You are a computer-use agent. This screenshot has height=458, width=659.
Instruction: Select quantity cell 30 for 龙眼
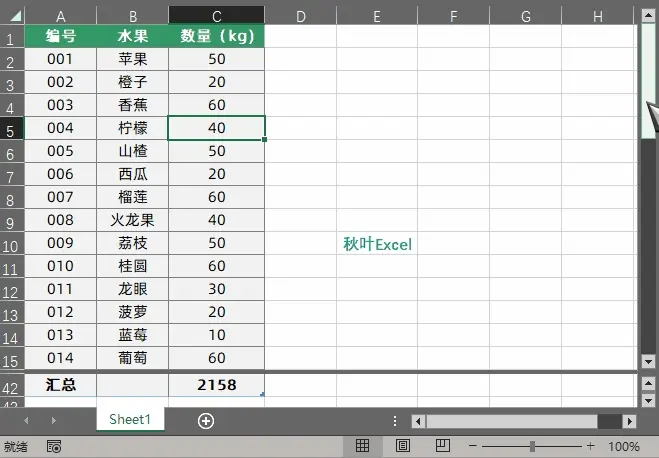pyautogui.click(x=216, y=289)
